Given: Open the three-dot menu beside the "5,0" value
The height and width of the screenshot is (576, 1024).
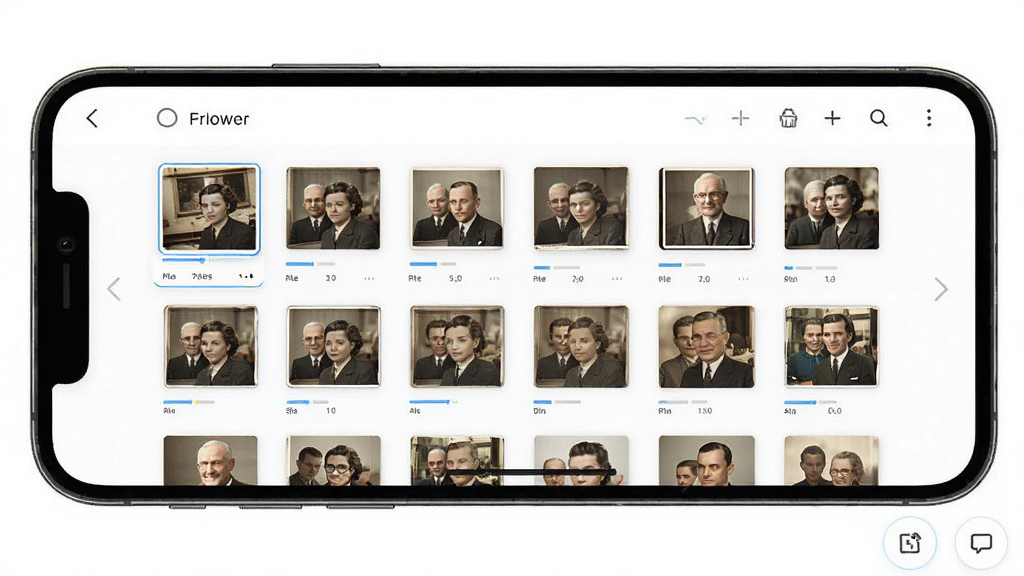Looking at the screenshot, I should point(494,278).
